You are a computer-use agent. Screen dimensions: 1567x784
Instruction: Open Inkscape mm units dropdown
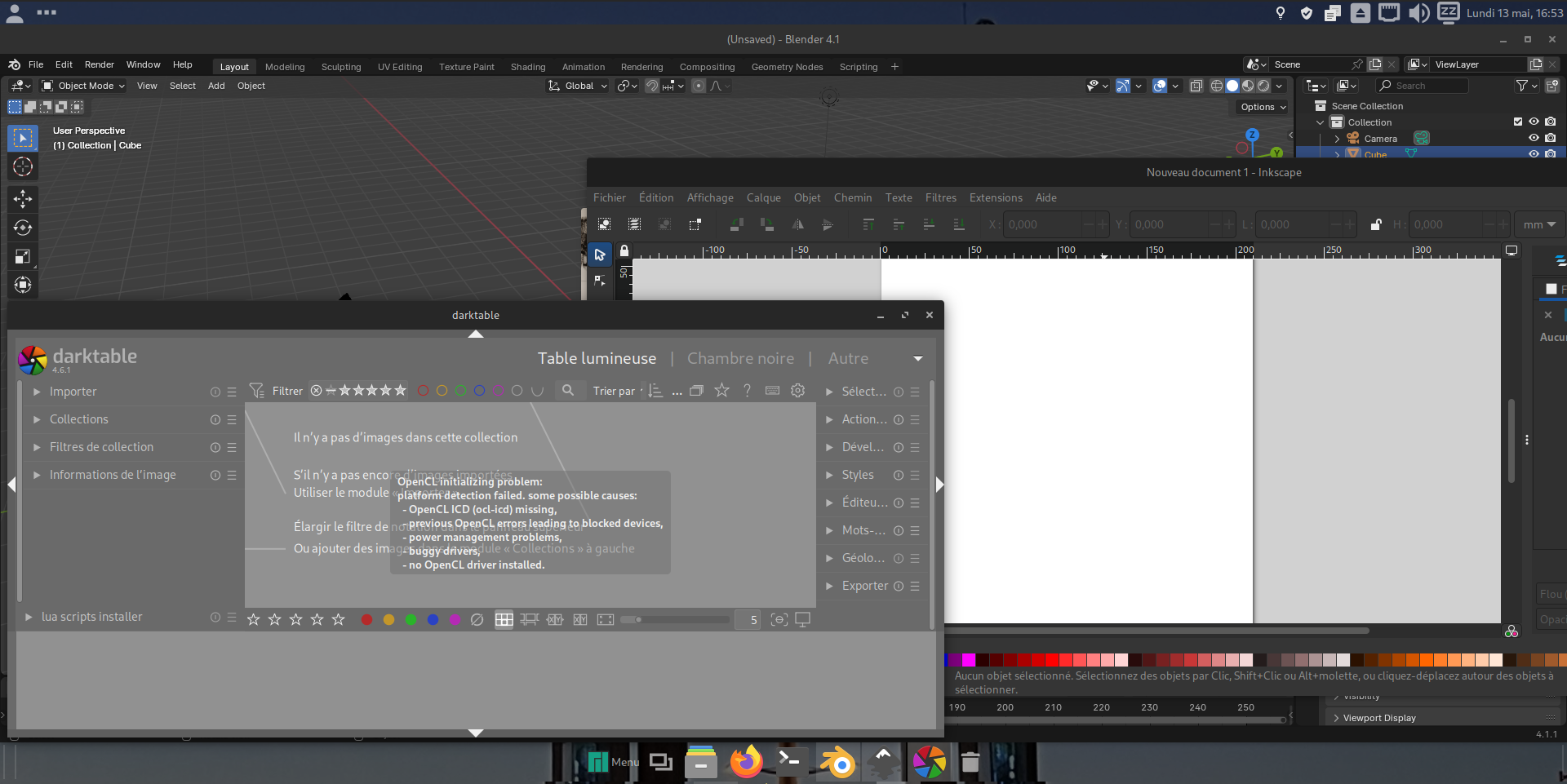click(1539, 224)
